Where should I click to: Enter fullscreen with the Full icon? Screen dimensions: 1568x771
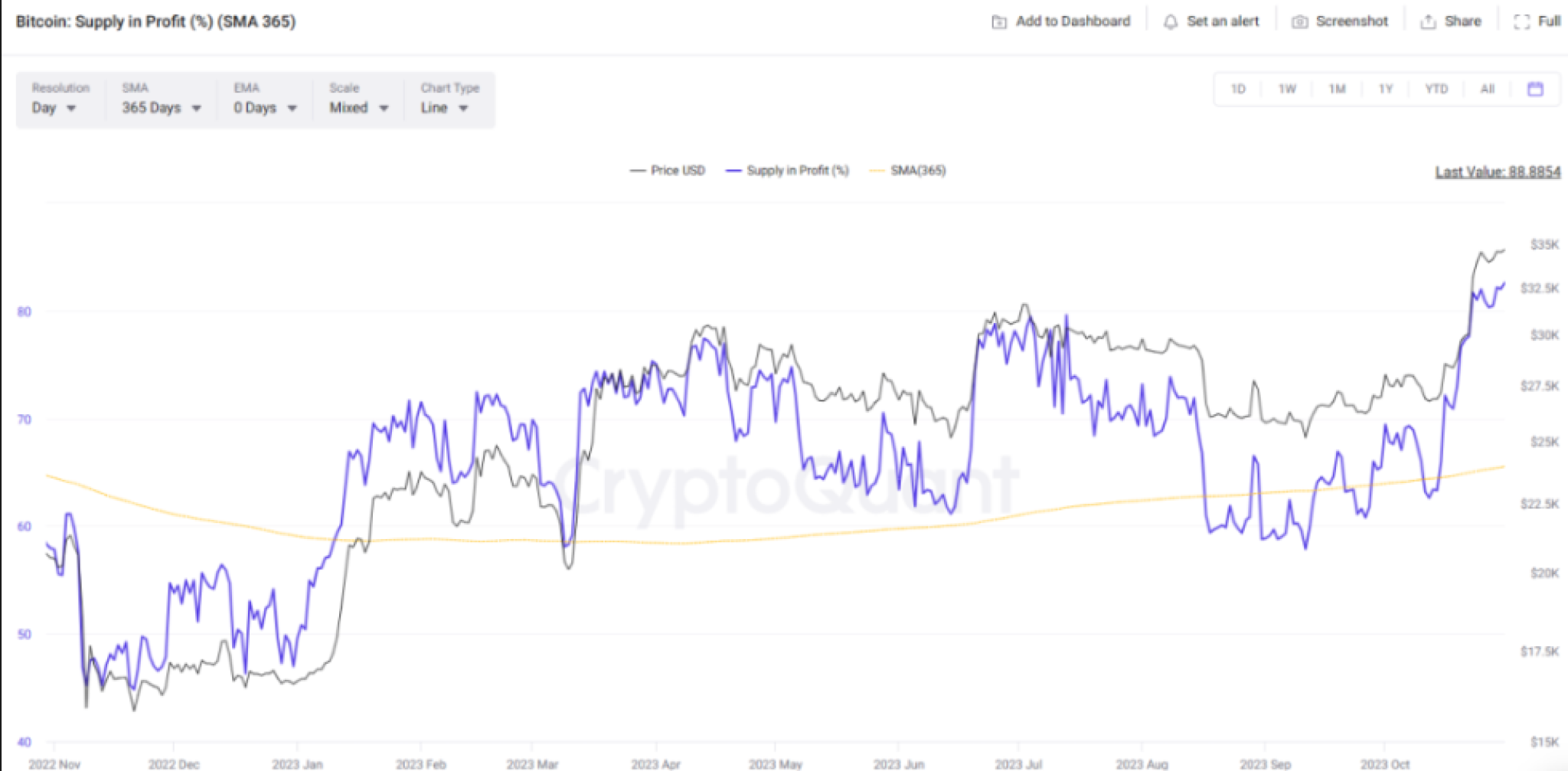click(x=1524, y=21)
